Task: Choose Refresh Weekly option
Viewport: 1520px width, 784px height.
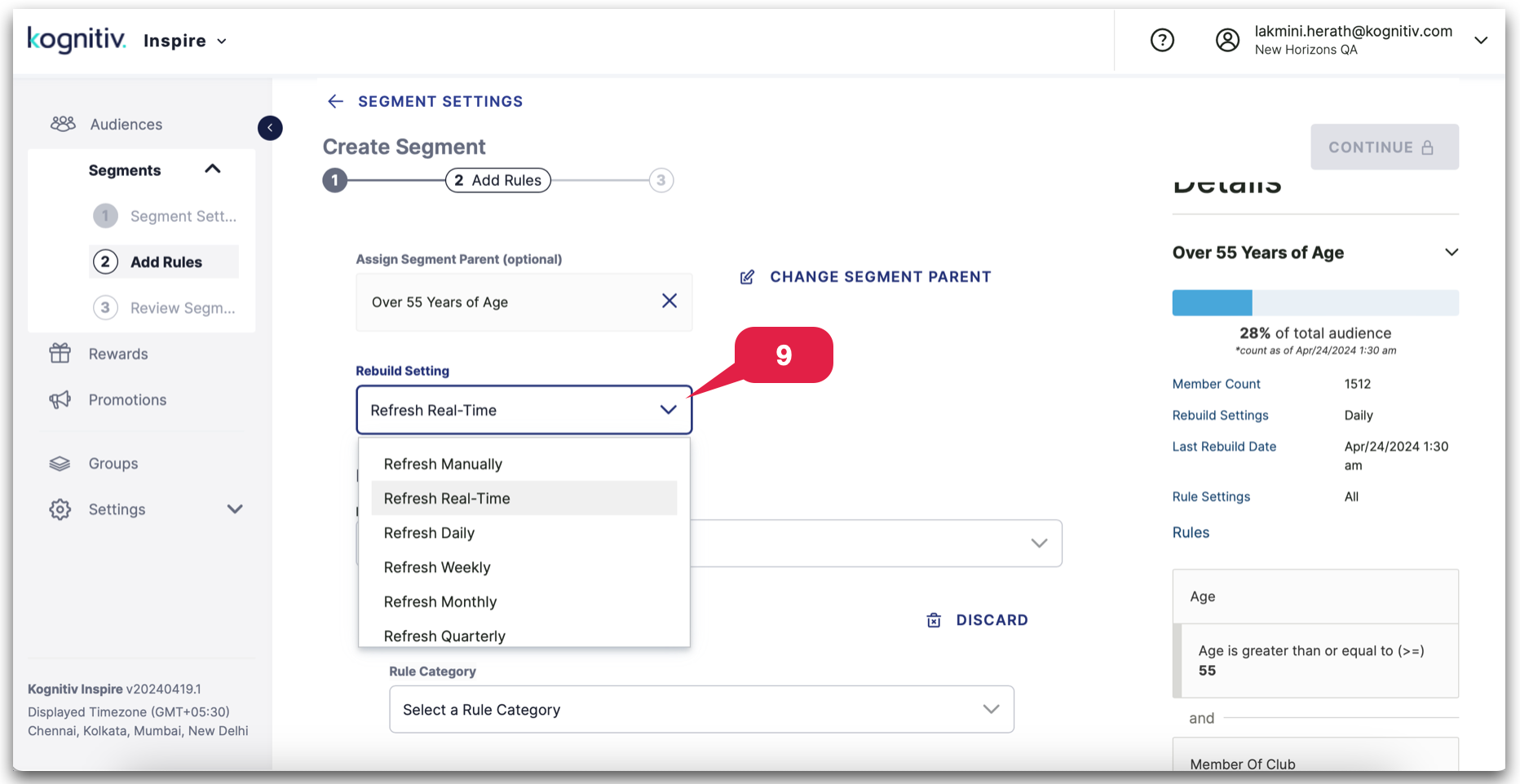Action: 524,567
